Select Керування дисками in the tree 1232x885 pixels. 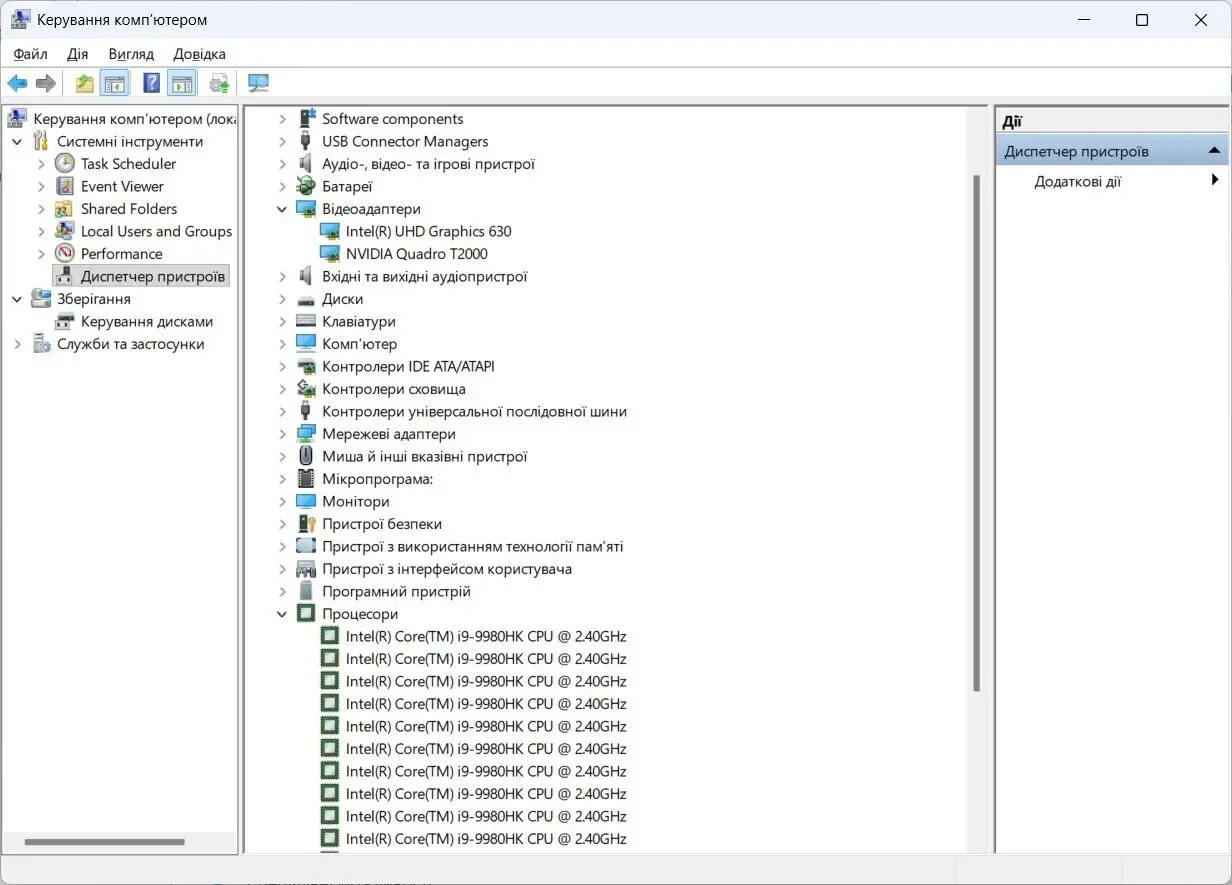[x=147, y=322]
